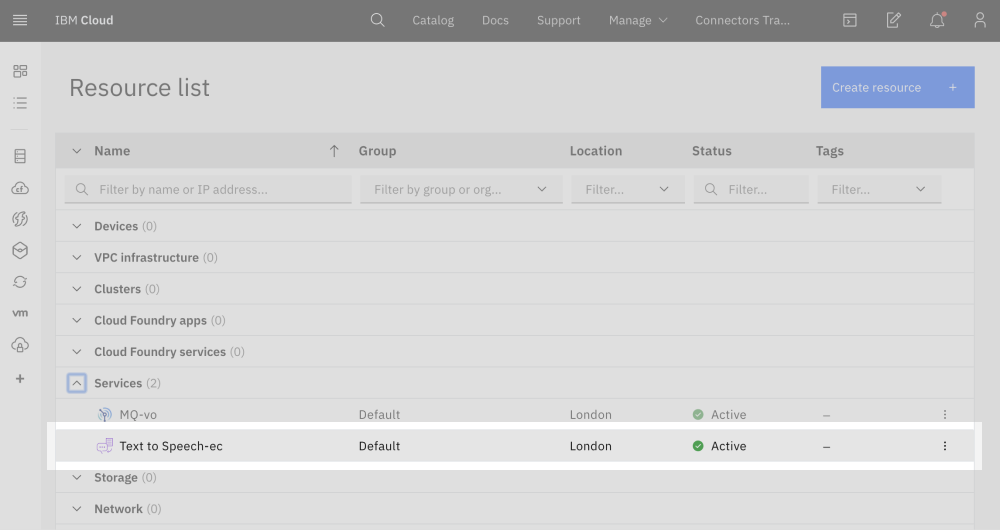Open the Filter by group dropdown
Image resolution: width=1000 pixels, height=530 pixels.
[x=456, y=189]
